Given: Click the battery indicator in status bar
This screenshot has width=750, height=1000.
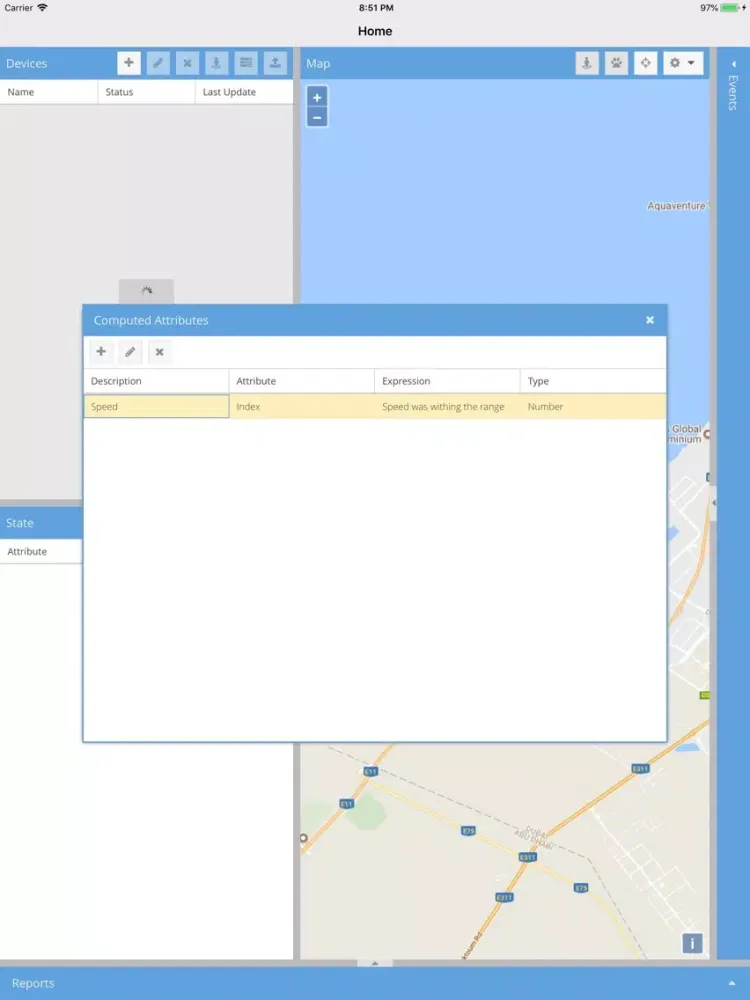Looking at the screenshot, I should point(730,8).
